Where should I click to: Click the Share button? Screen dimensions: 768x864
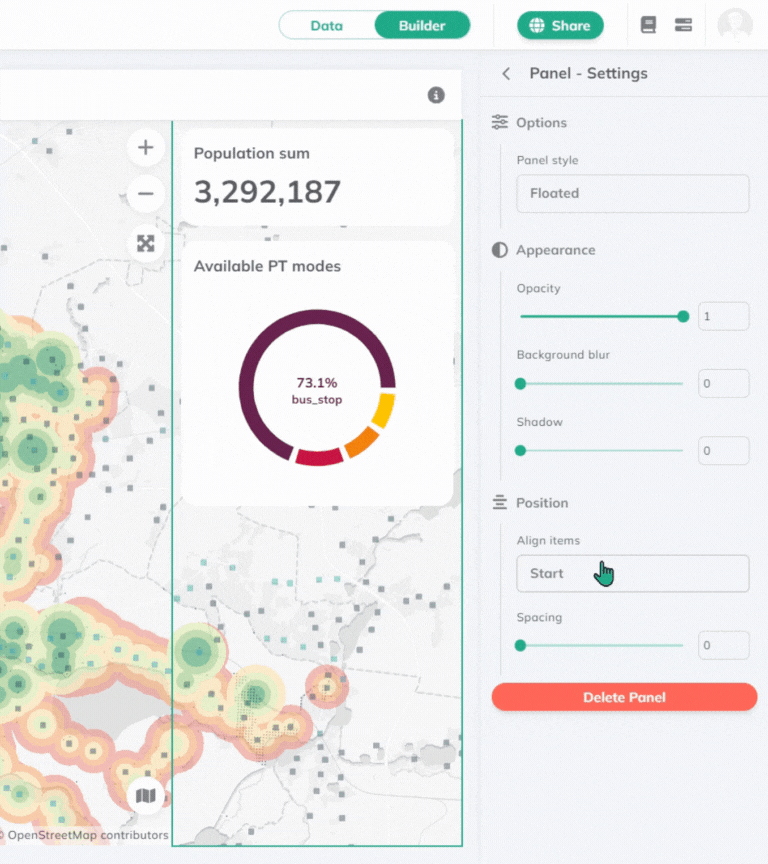(560, 25)
